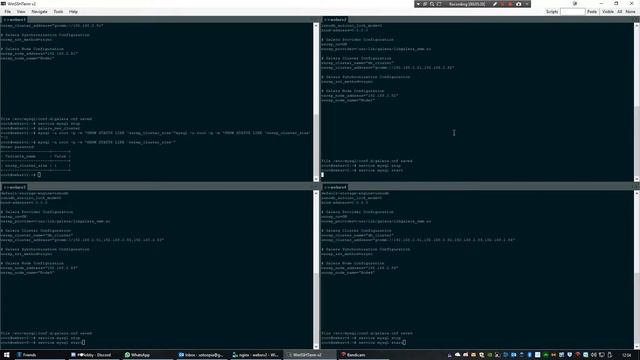Click the Scripts input field

(572, 12)
